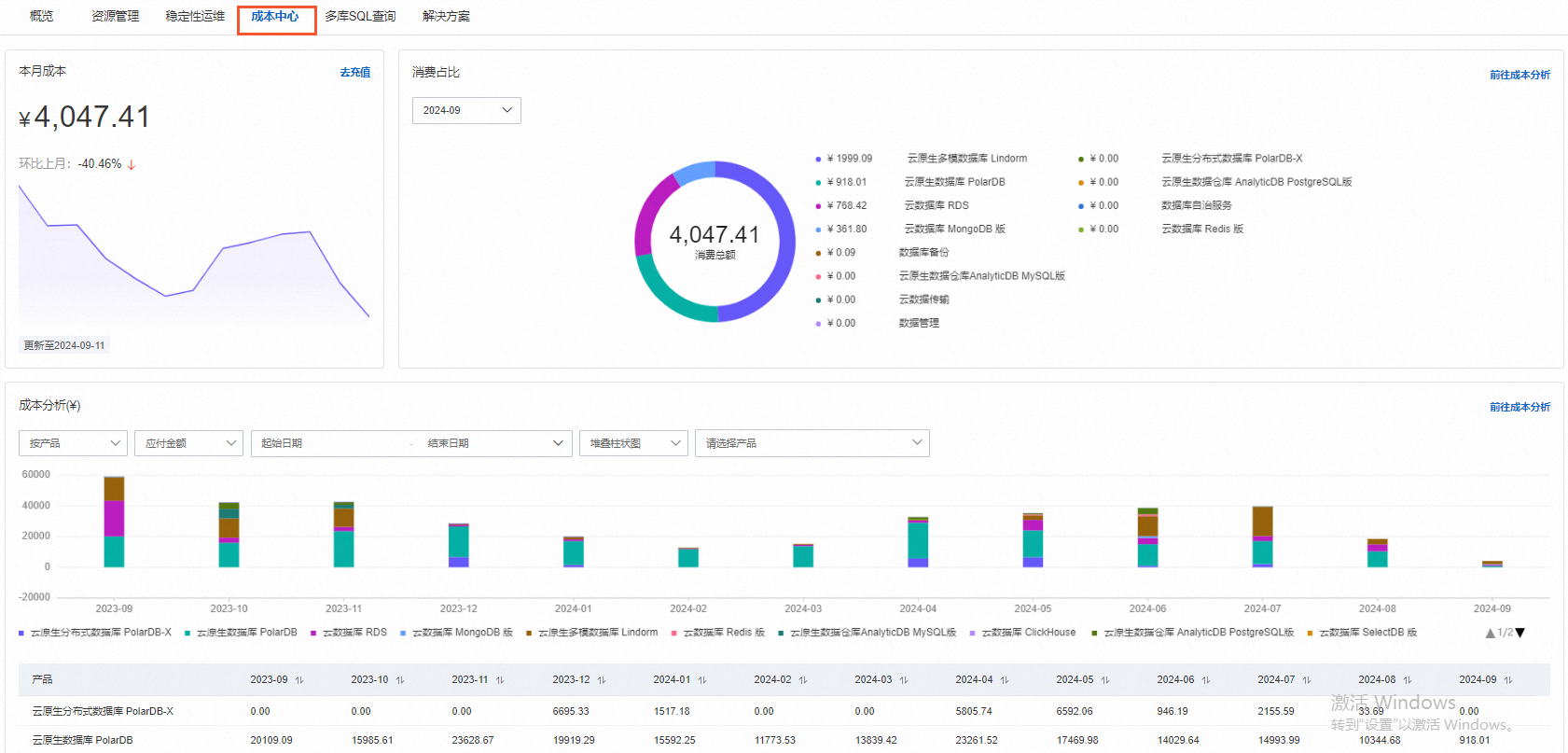Expand the date range picker chevron
Viewport: 1568px width, 753px height.
point(558,443)
